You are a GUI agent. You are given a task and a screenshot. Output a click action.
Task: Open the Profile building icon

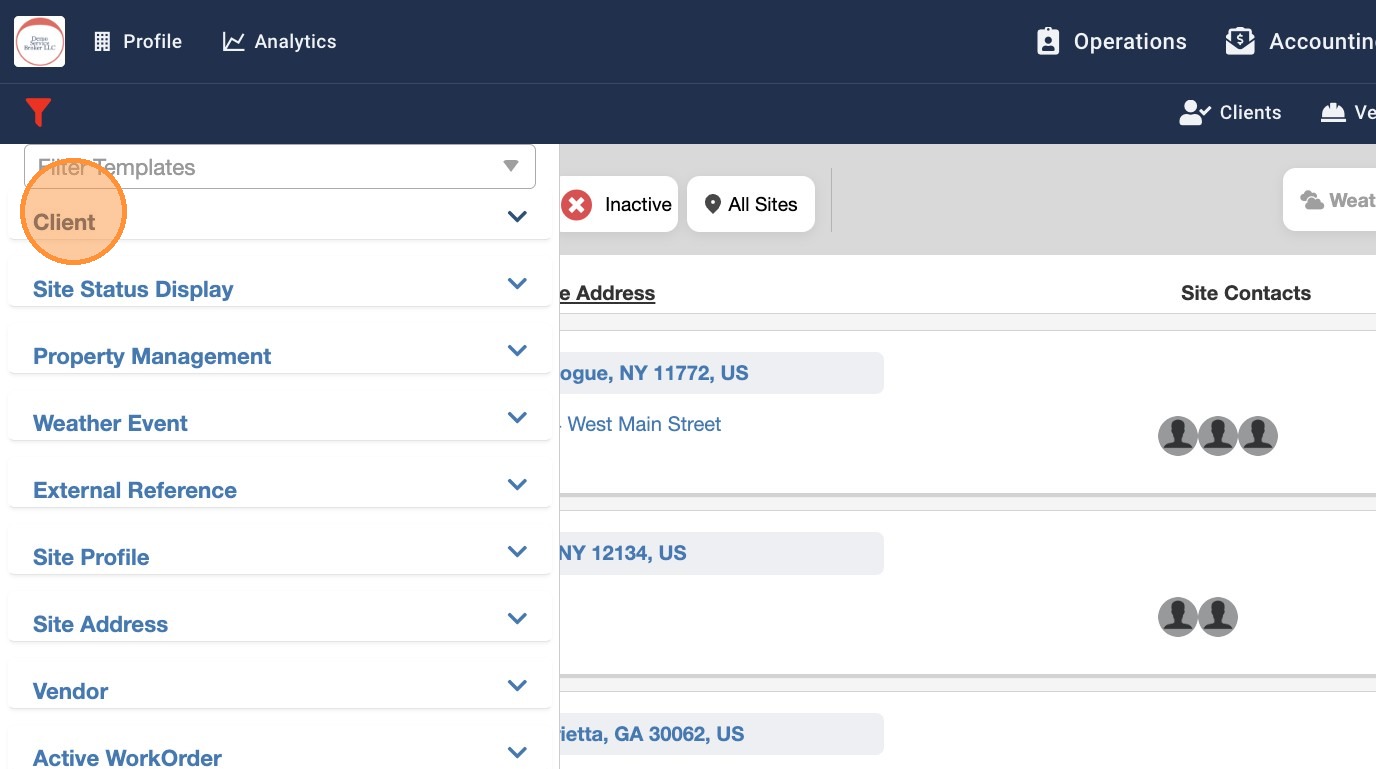(x=102, y=41)
